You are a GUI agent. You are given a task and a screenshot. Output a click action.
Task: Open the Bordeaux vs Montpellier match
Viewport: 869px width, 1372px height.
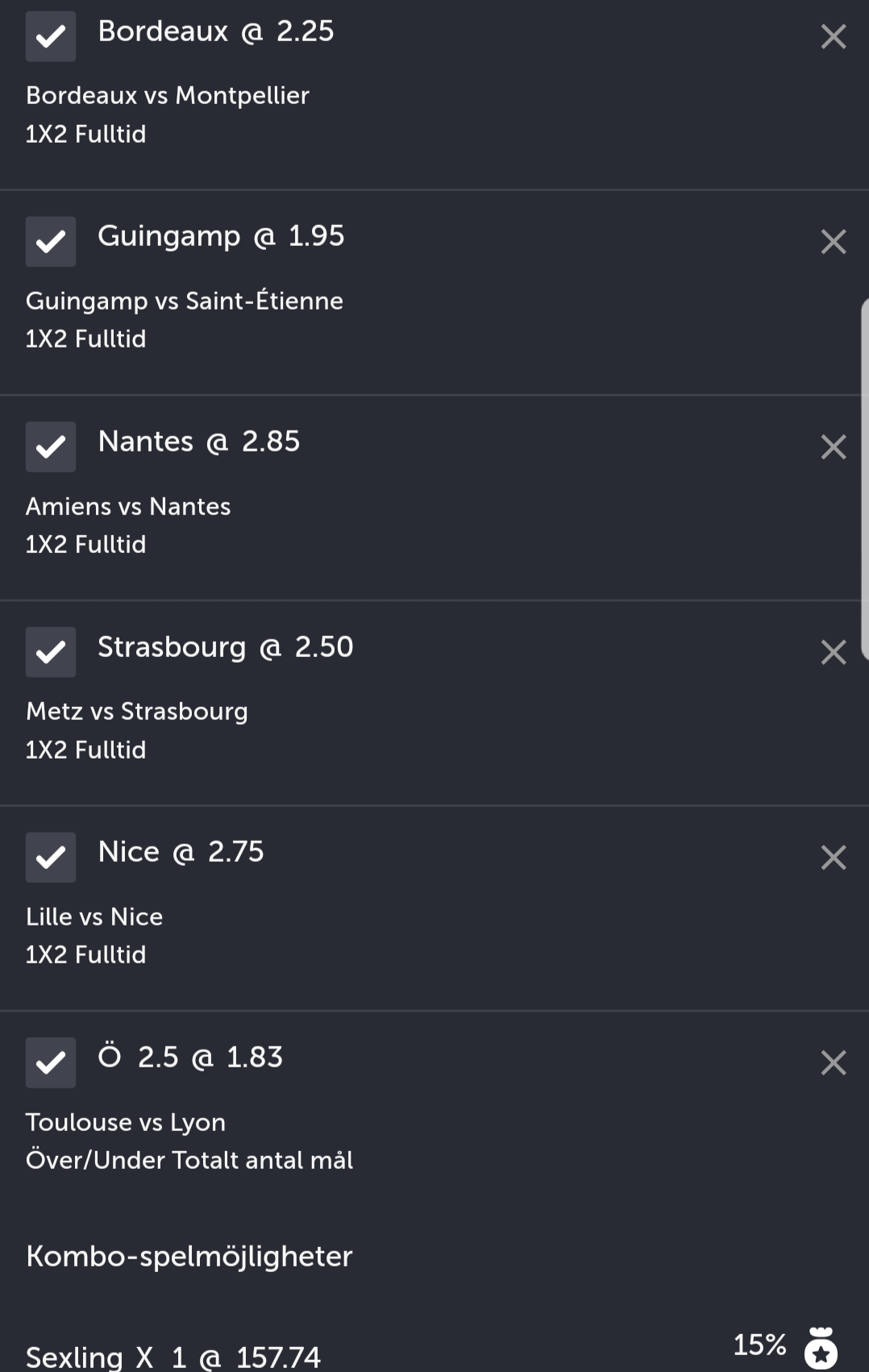coord(168,96)
